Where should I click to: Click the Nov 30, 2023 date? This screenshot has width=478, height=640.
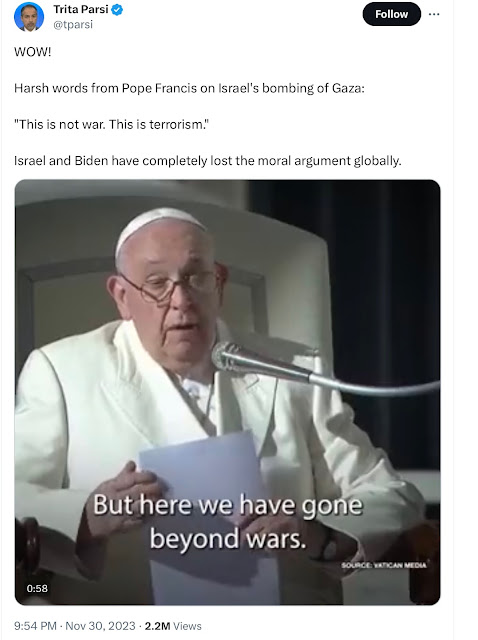click(100, 626)
